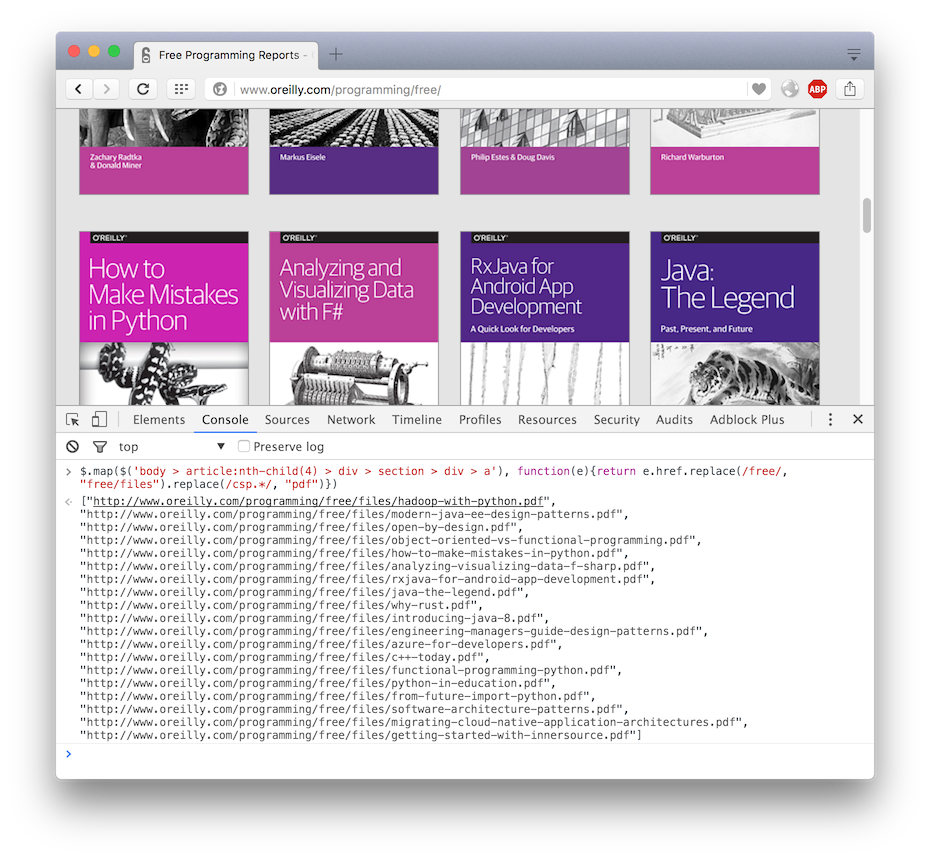Reload the page with the refresh icon

point(143,89)
